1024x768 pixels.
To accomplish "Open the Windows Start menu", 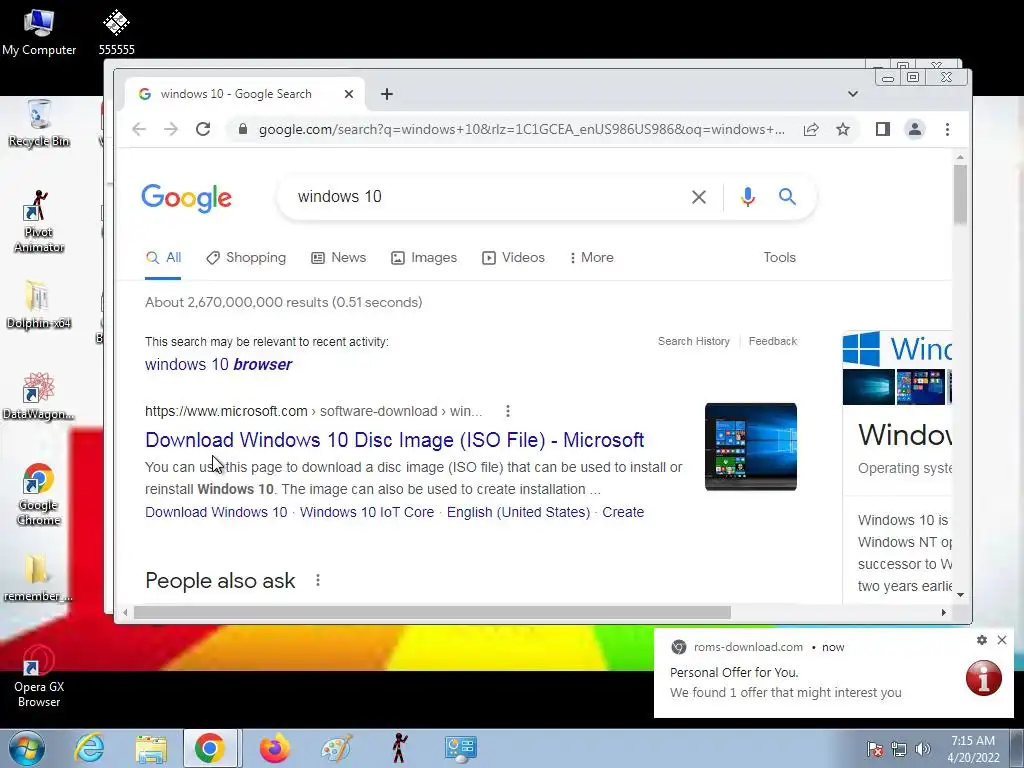I will pos(27,748).
